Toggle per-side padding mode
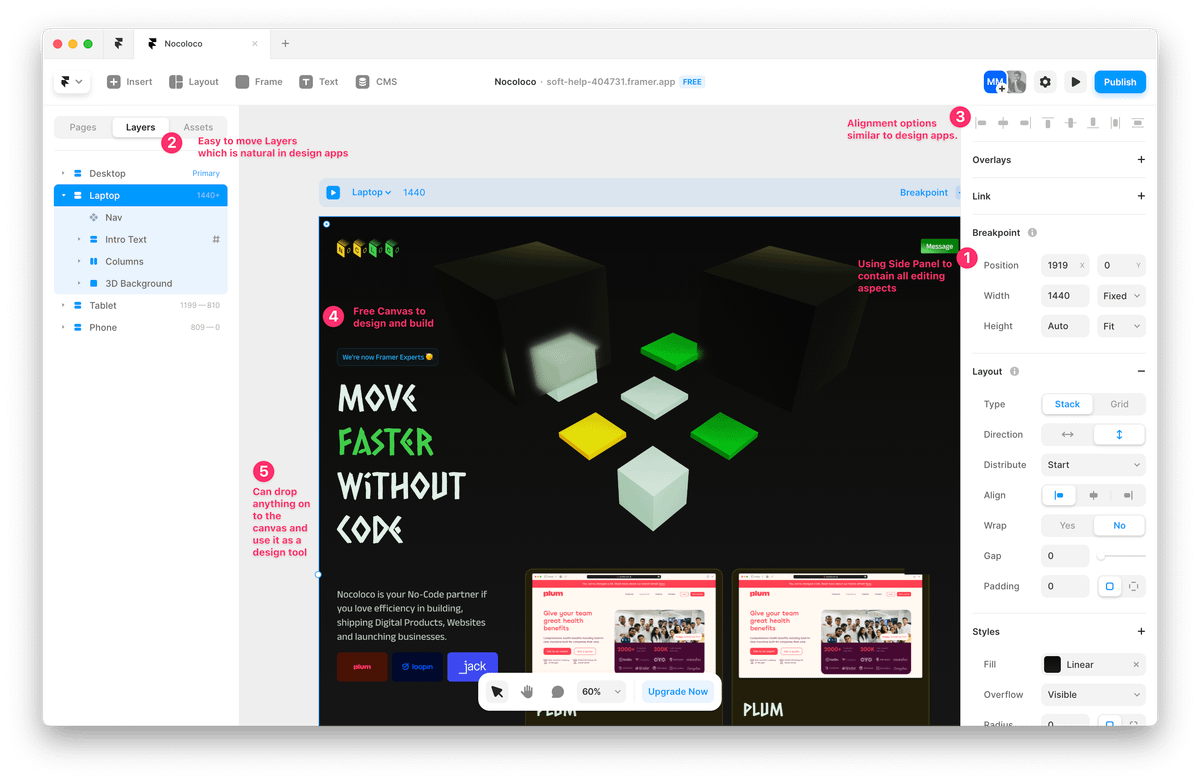The image size is (1200, 782). click(x=1133, y=587)
